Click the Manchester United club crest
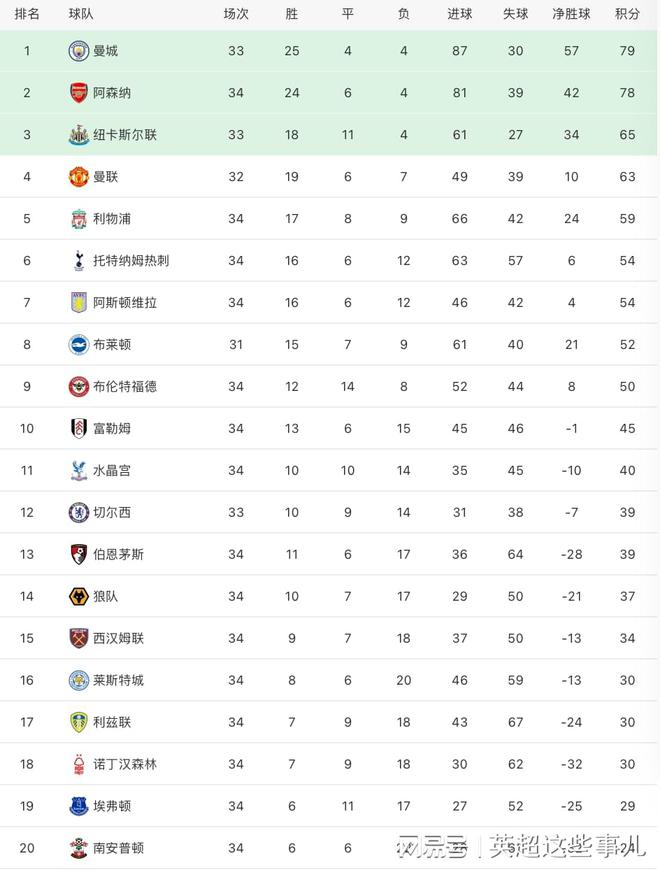Image resolution: width=660 pixels, height=870 pixels. 79,177
